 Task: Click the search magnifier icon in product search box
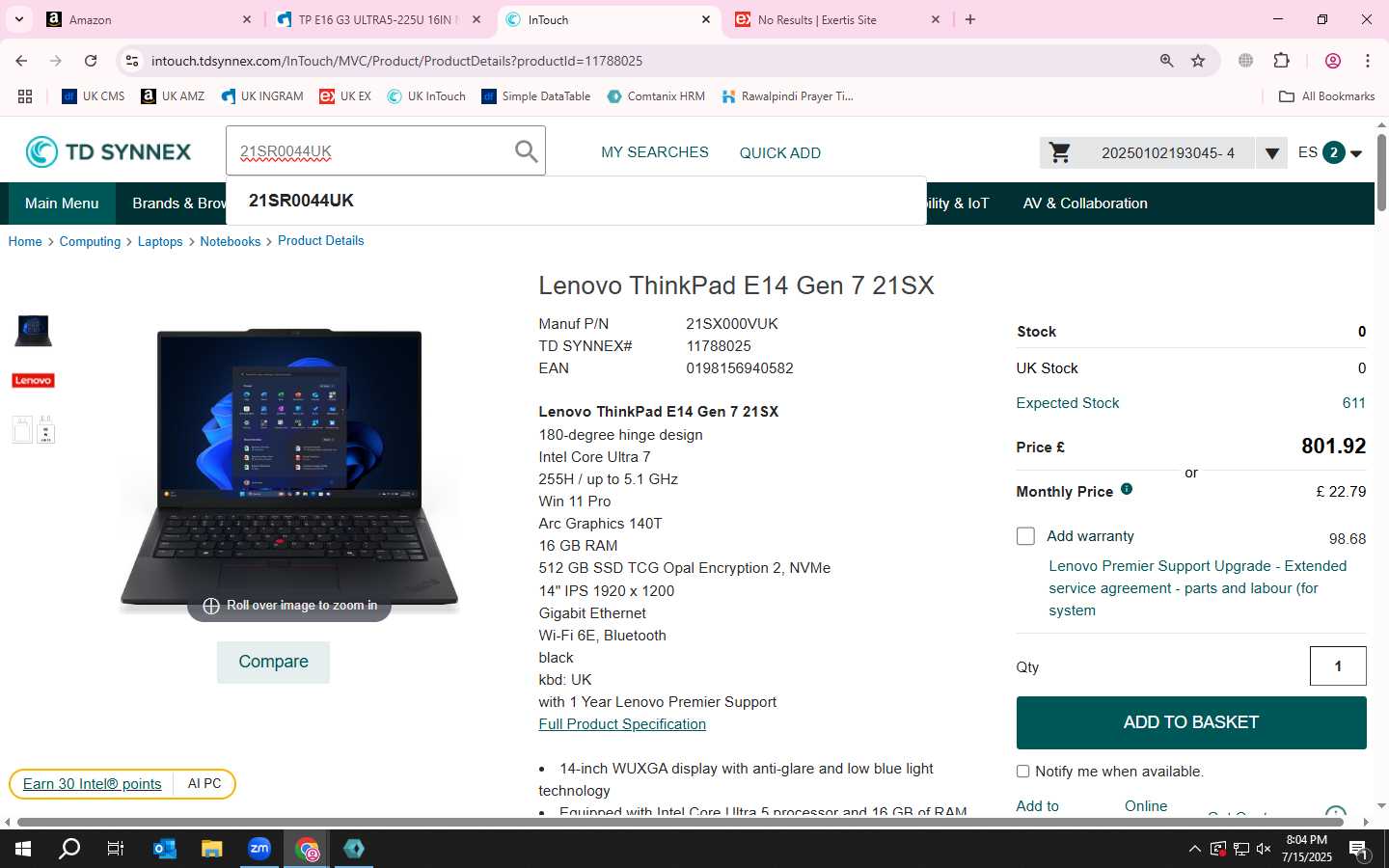(x=526, y=151)
